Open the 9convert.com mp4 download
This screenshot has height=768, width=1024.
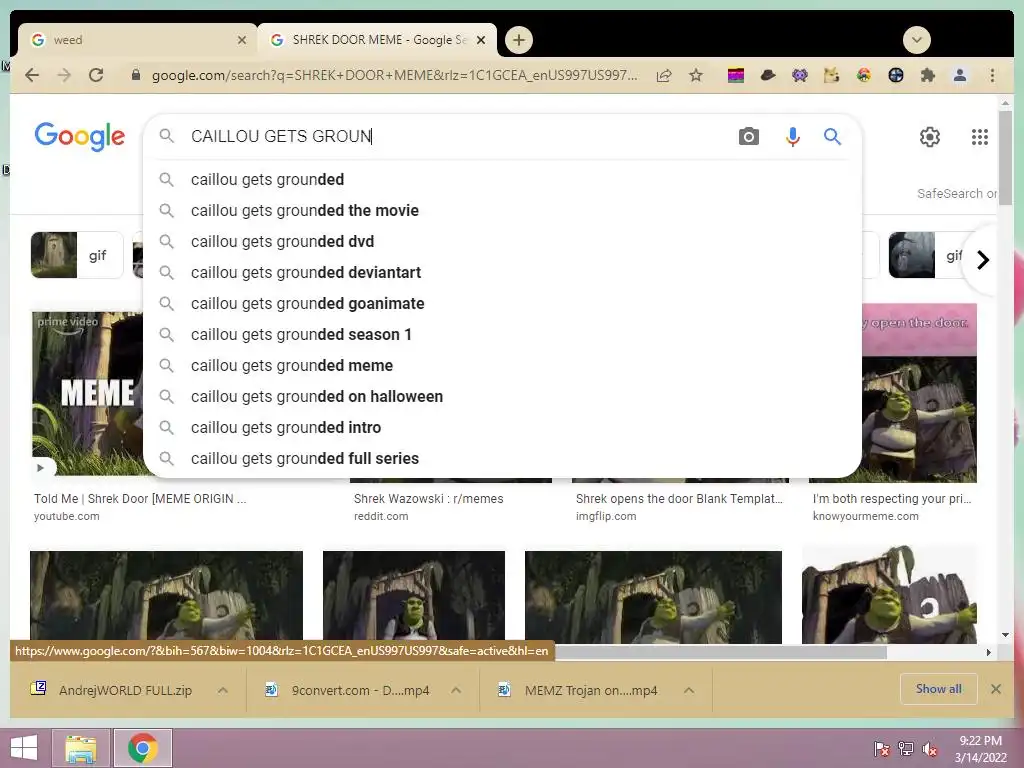tap(349, 690)
